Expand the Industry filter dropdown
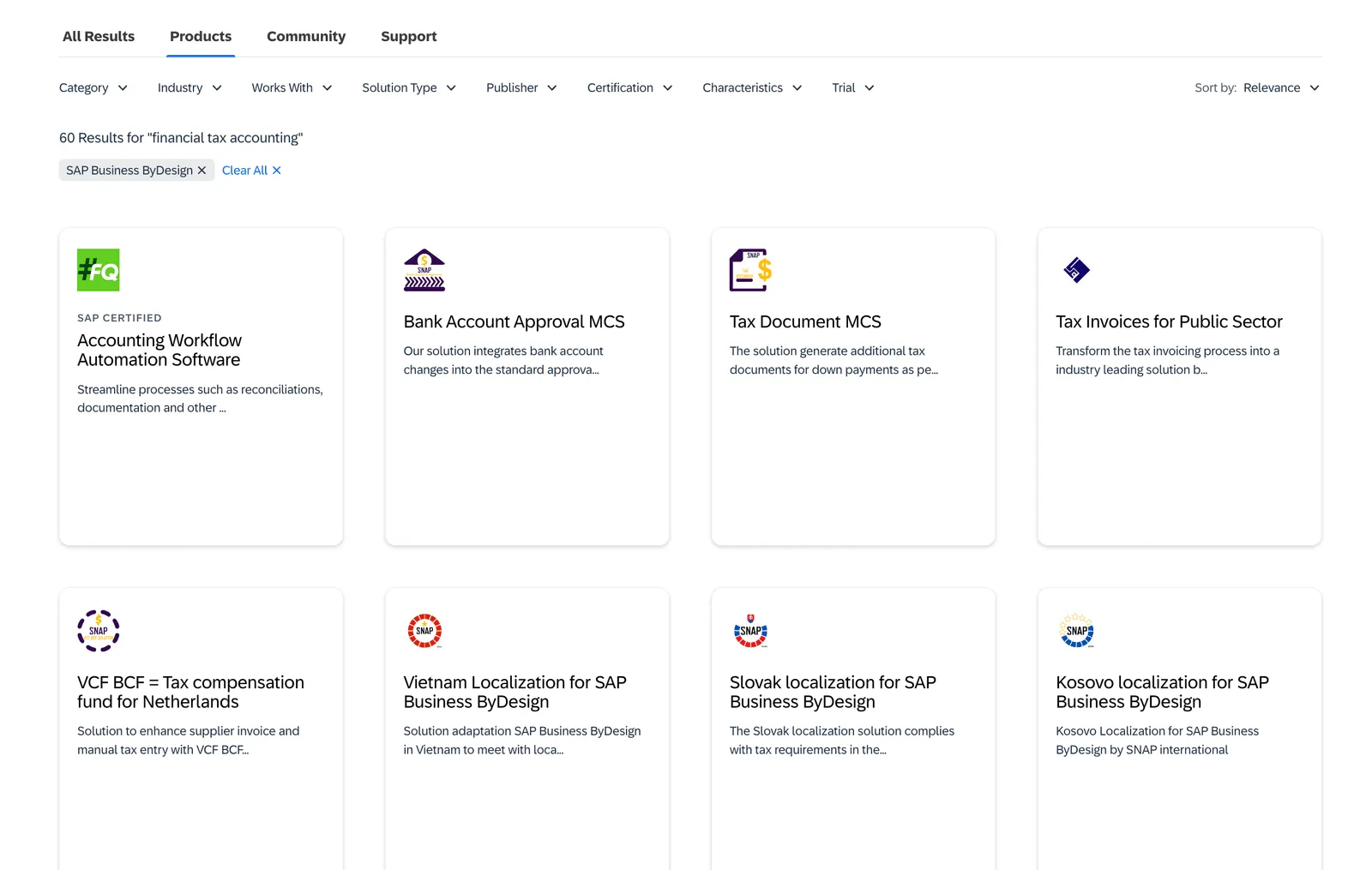This screenshot has height=870, width=1372. [x=190, y=87]
